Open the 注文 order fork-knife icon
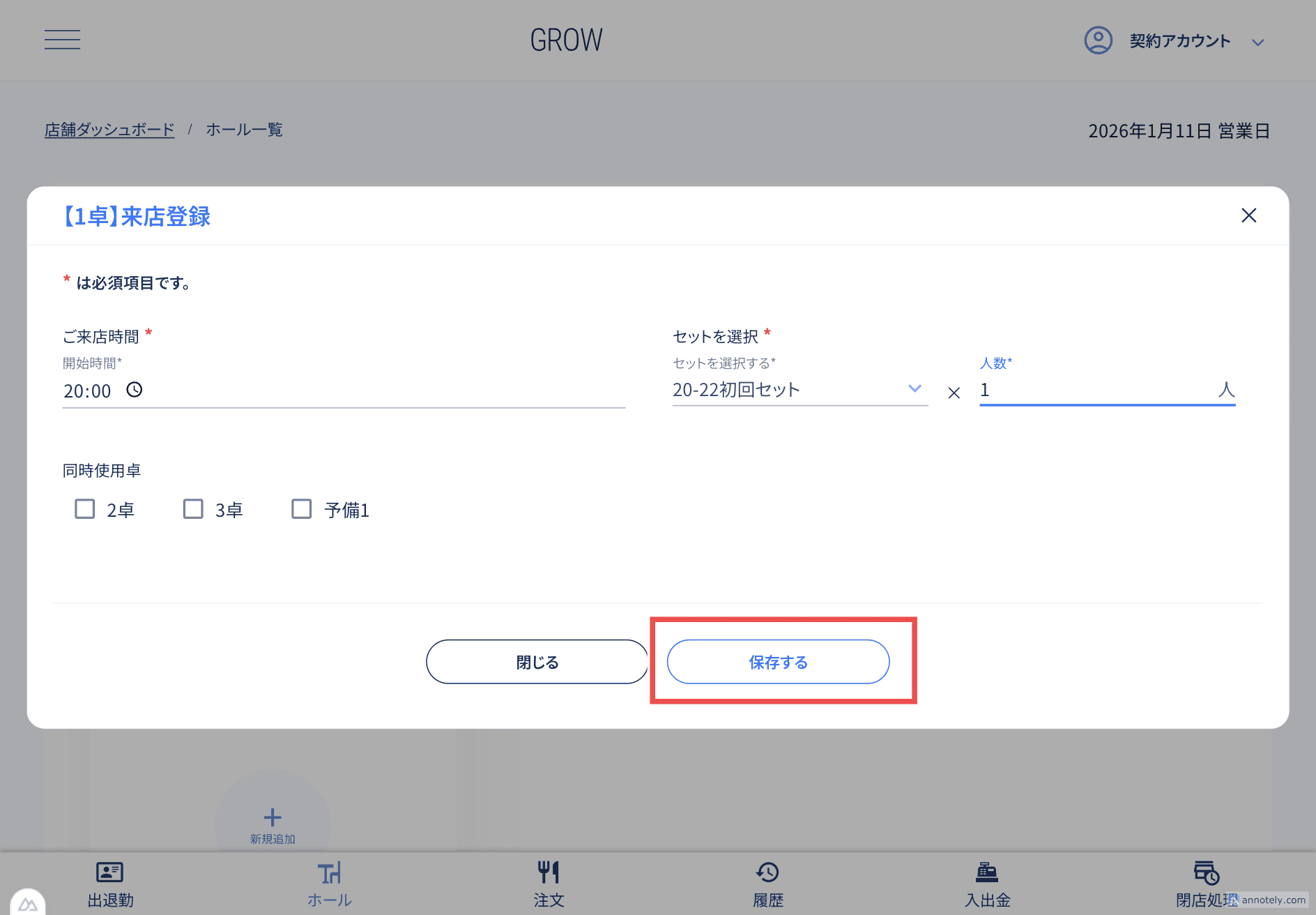1316x915 pixels. (x=549, y=872)
